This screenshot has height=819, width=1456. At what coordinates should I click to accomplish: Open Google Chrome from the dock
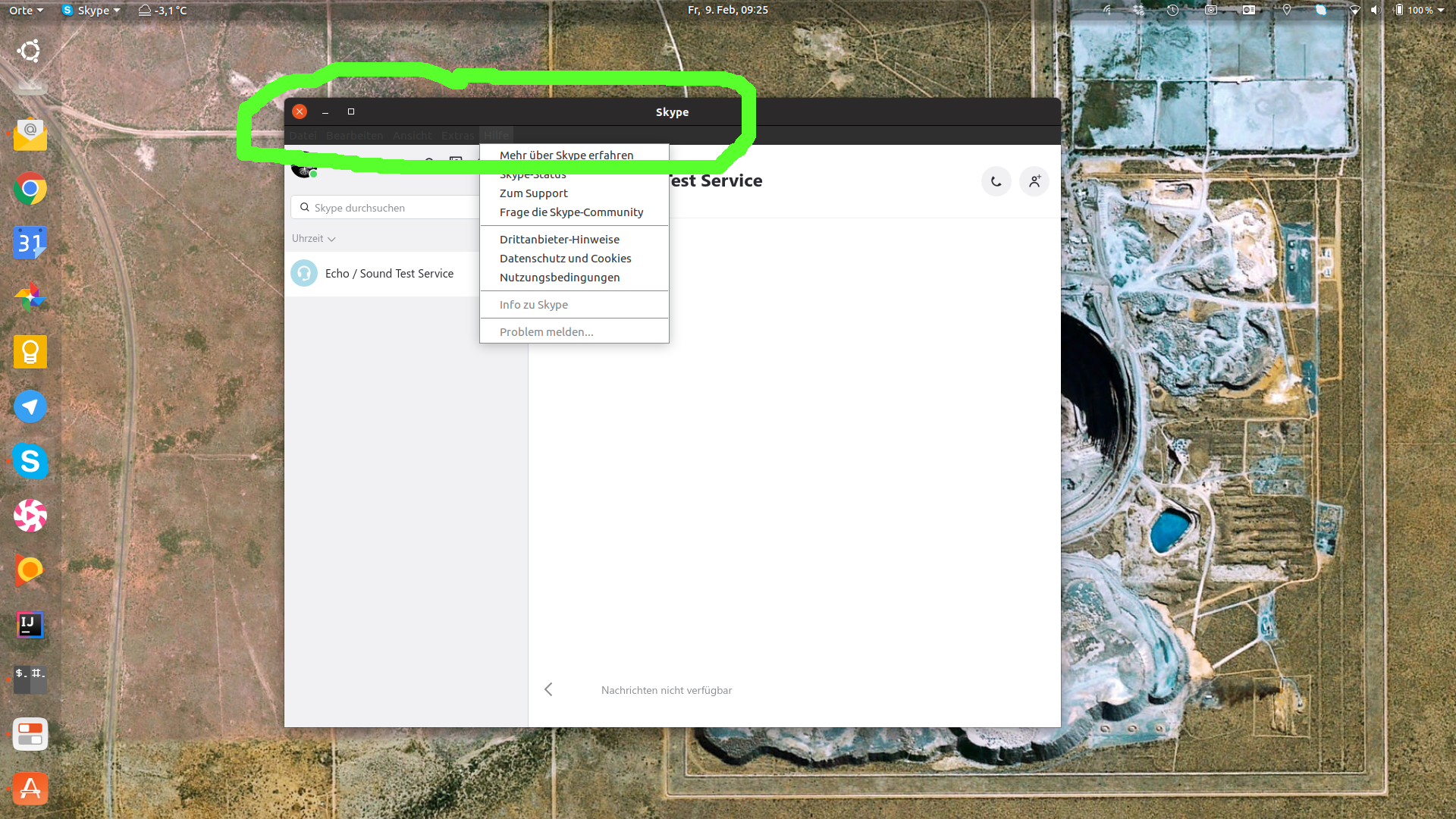tap(30, 188)
